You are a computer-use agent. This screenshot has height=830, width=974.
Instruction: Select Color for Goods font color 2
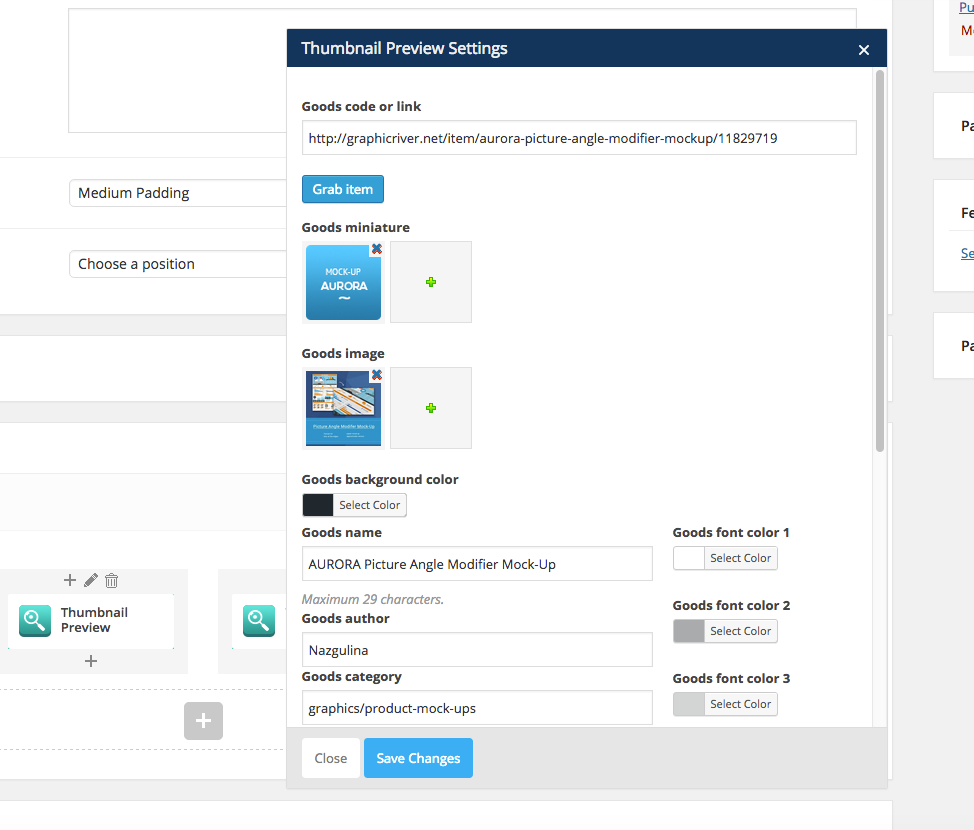pyautogui.click(x=740, y=631)
